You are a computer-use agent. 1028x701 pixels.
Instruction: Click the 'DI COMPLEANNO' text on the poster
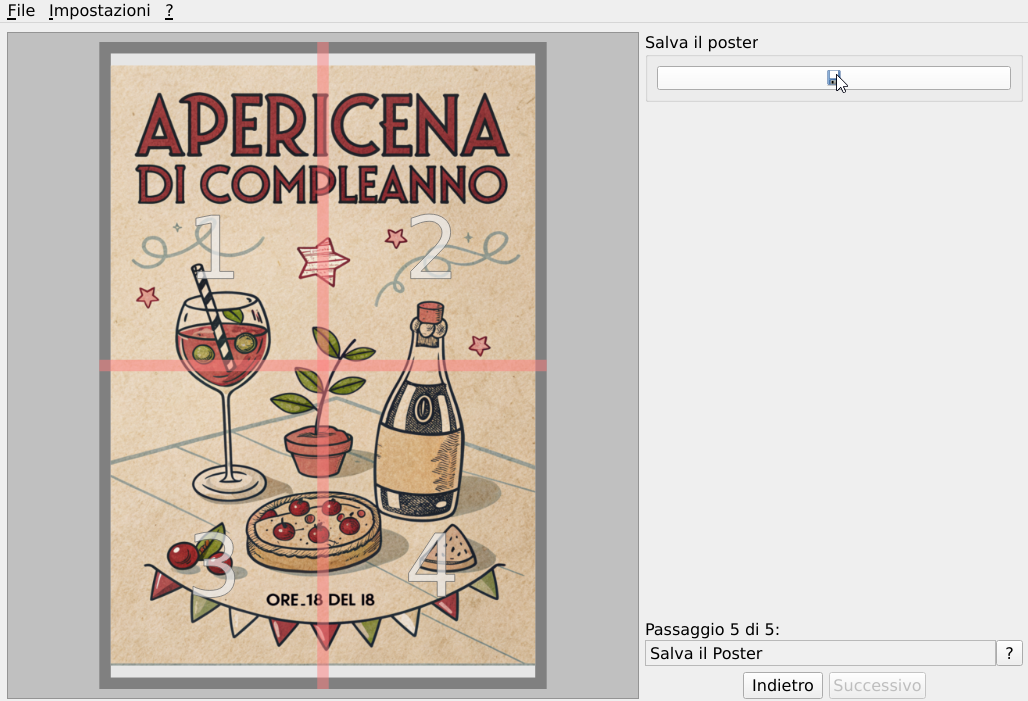point(322,184)
